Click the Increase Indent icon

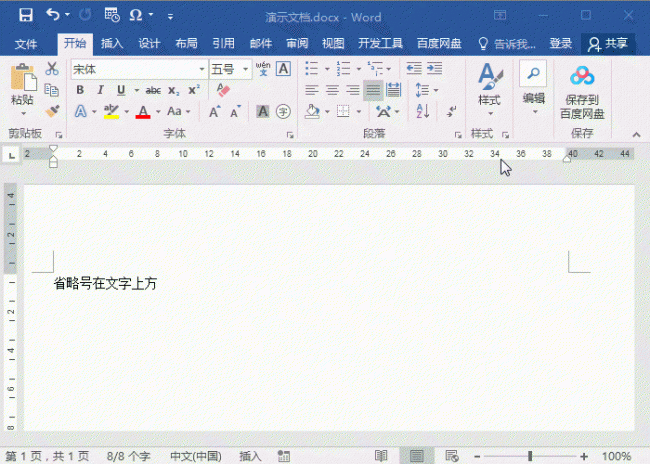pyautogui.click(x=434, y=68)
